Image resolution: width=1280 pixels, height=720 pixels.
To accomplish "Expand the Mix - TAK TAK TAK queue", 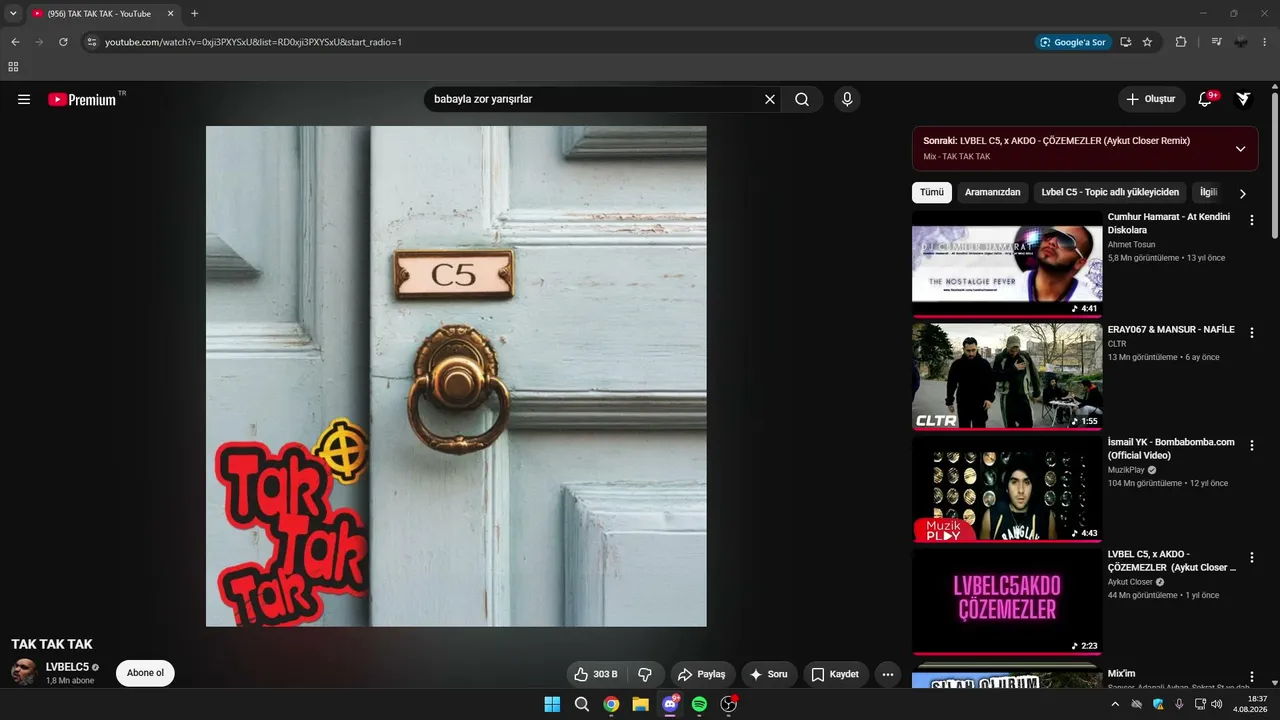I will tap(1240, 149).
